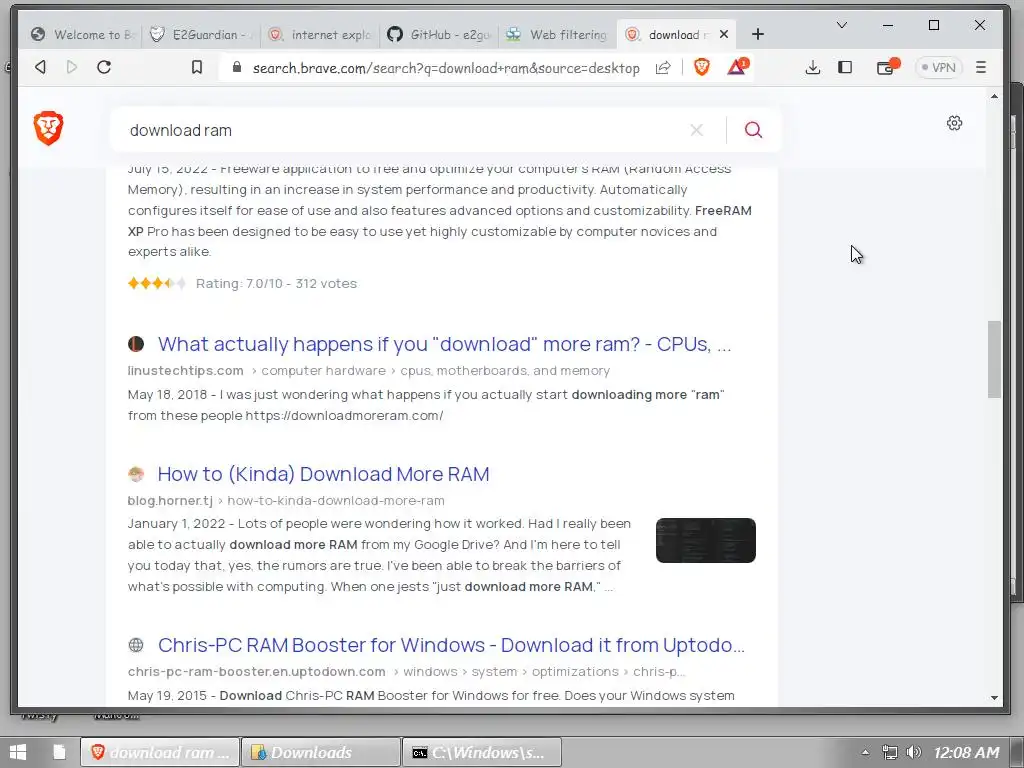The width and height of the screenshot is (1024, 768).
Task: Expand the tab search dropdown
Action: coord(842,25)
